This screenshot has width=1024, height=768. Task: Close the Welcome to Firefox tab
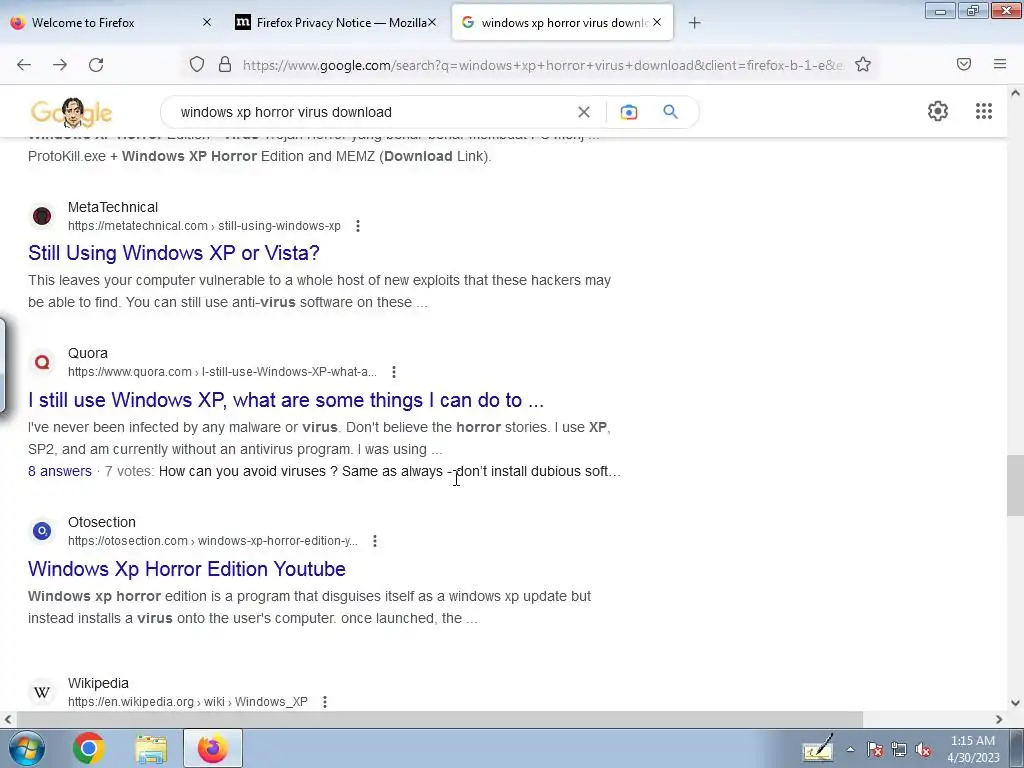tap(207, 22)
